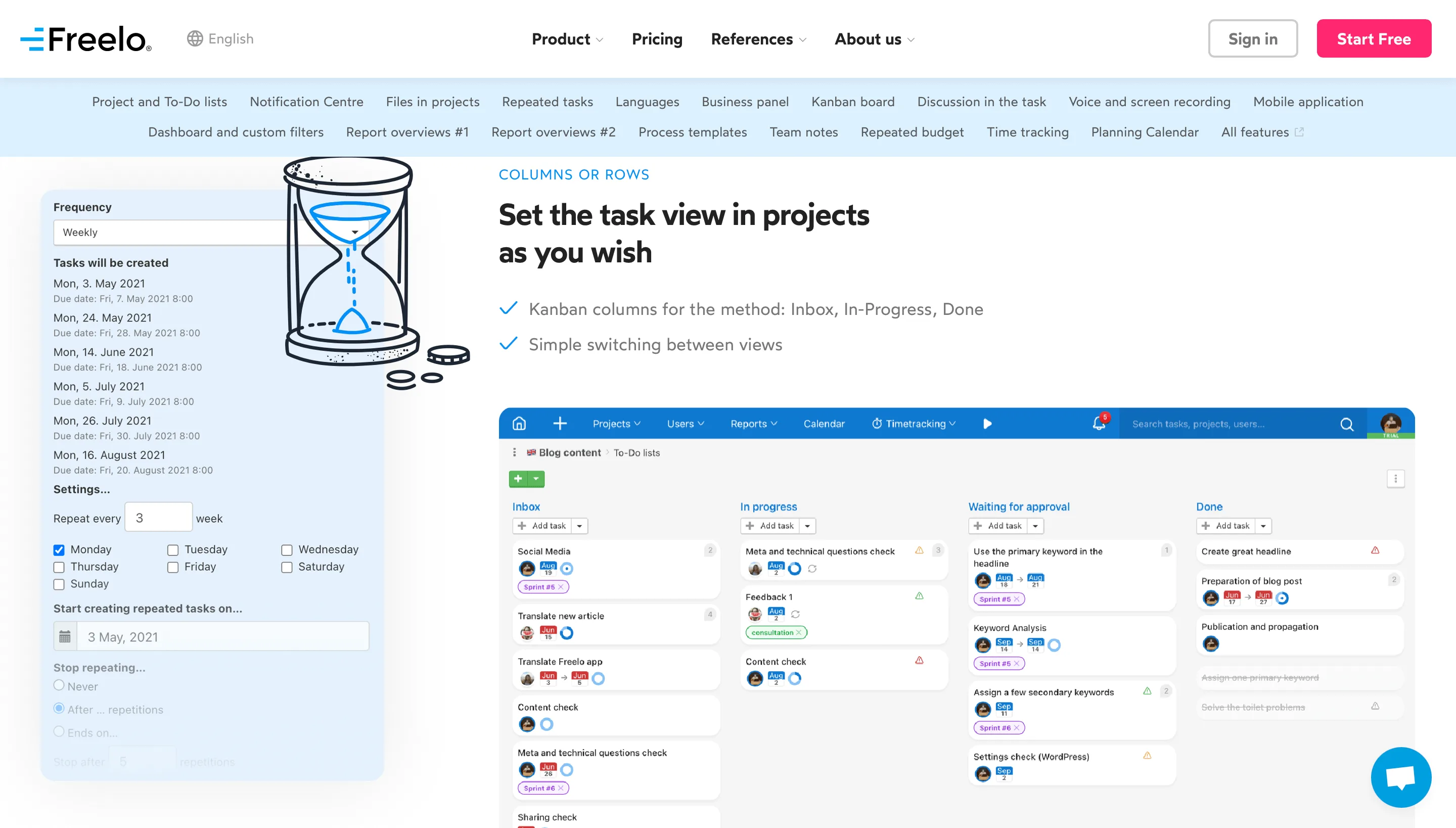This screenshot has width=1456, height=828.
Task: Enable the Thursday checkbox
Action: coord(59,567)
